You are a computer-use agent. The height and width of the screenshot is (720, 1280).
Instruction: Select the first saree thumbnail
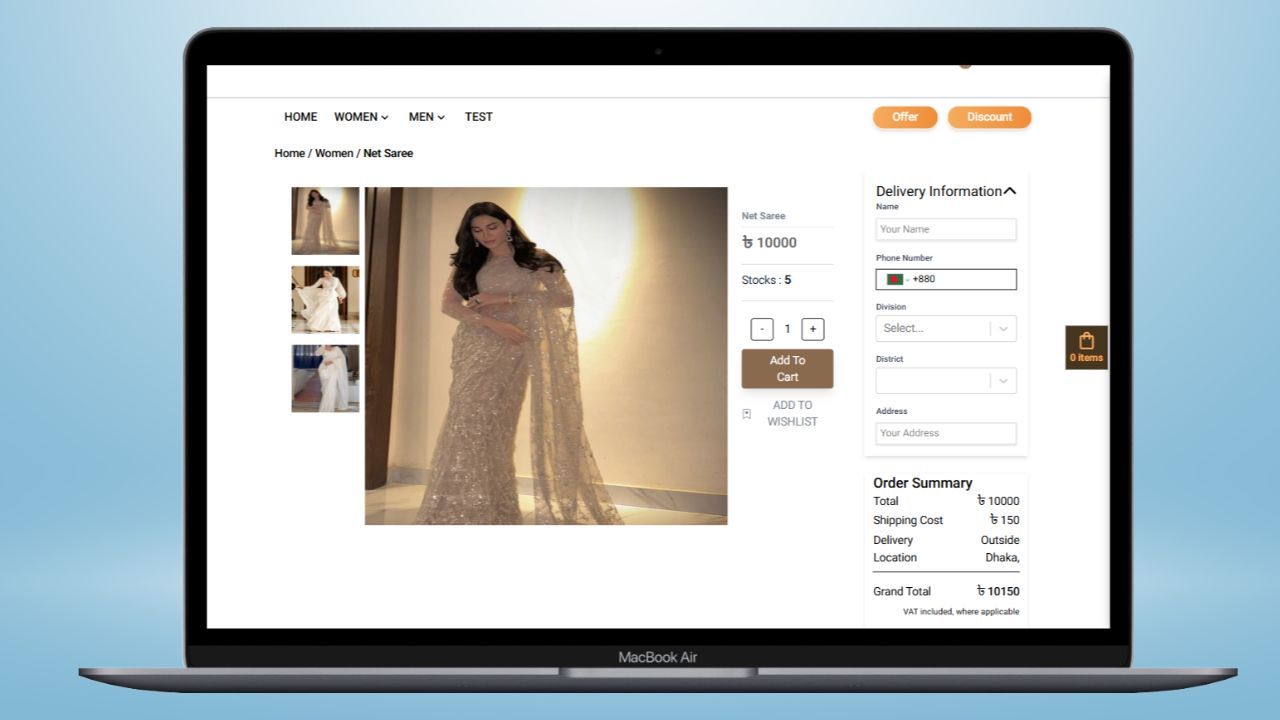pyautogui.click(x=325, y=221)
